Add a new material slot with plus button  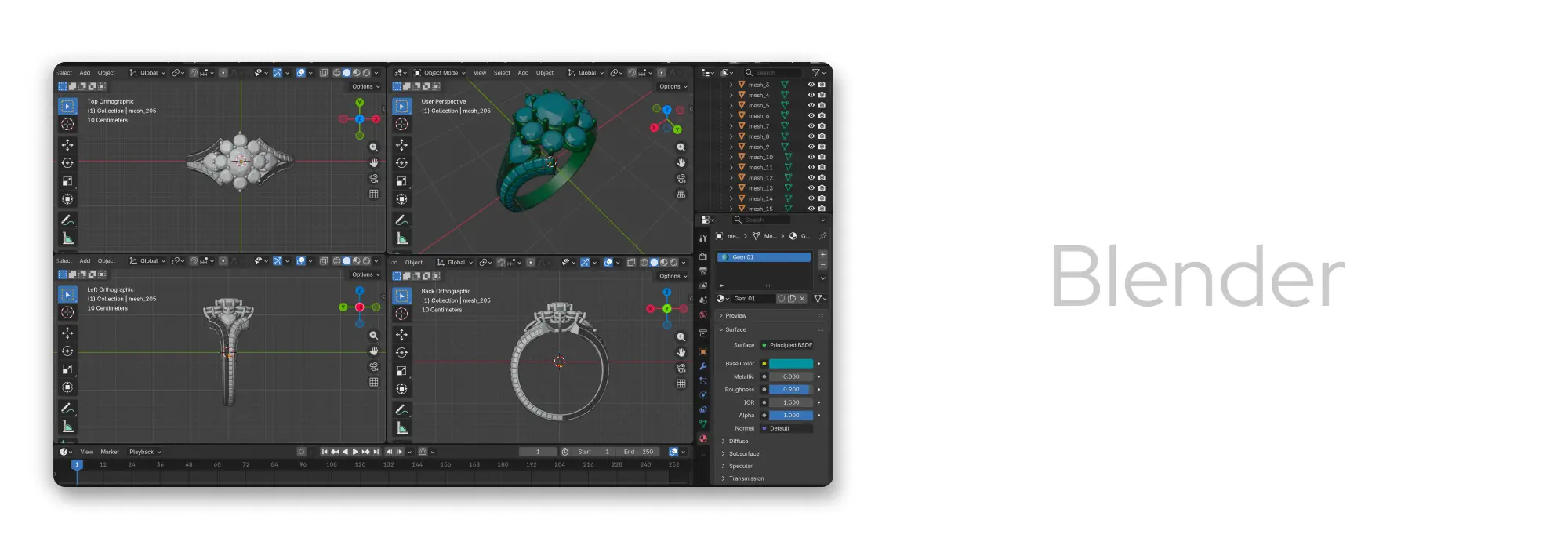click(x=822, y=255)
